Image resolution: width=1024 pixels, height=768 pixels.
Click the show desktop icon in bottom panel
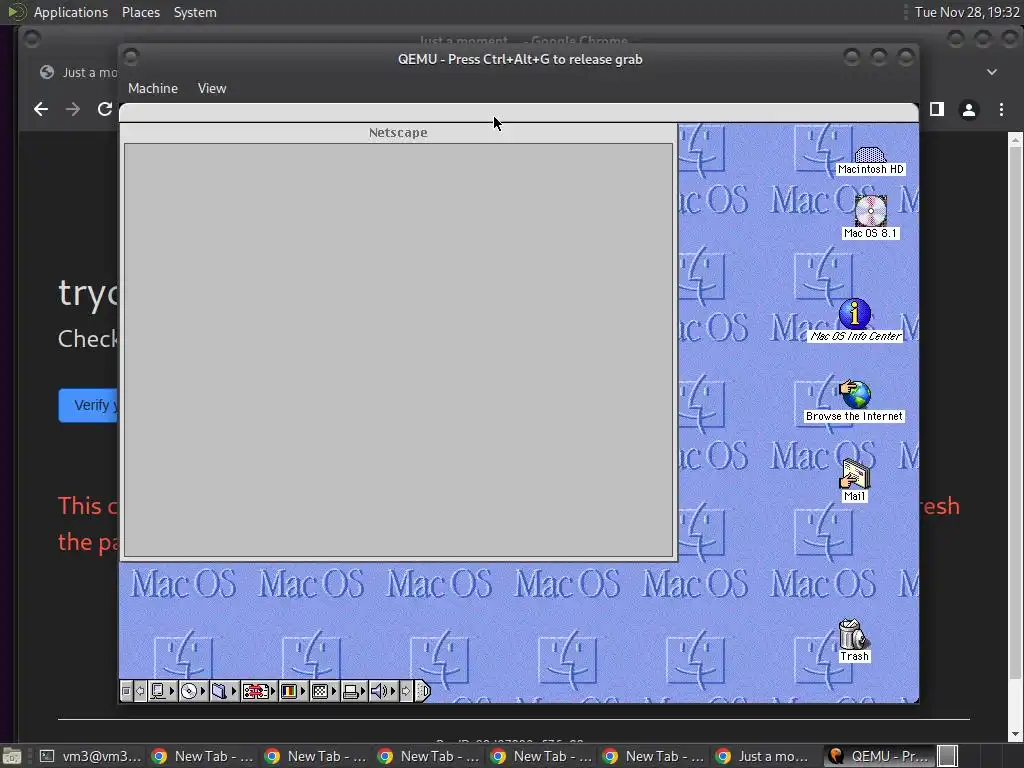pos(11,756)
